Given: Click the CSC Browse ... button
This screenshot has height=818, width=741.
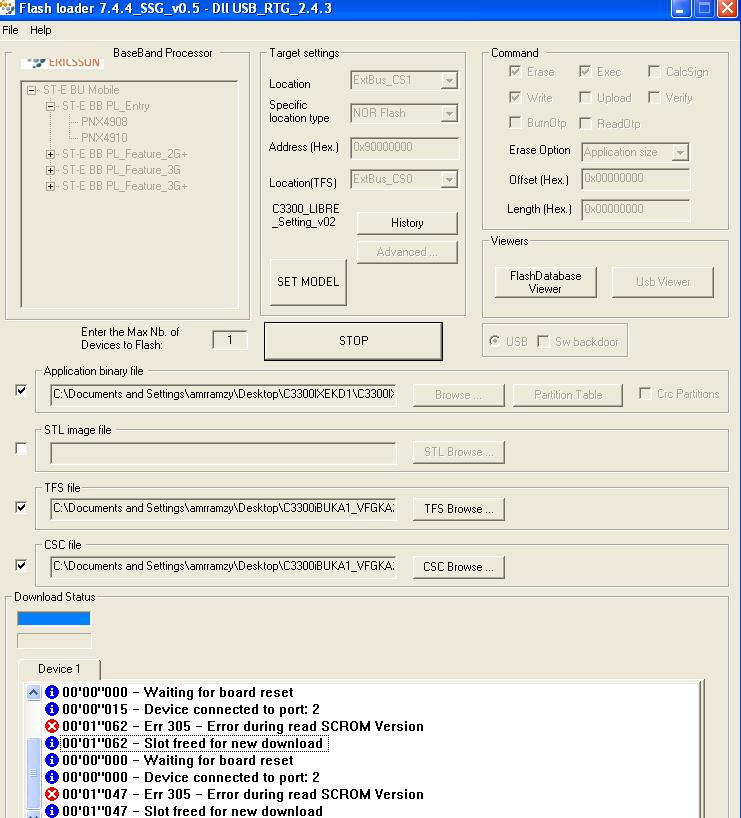Looking at the screenshot, I should (x=459, y=567).
